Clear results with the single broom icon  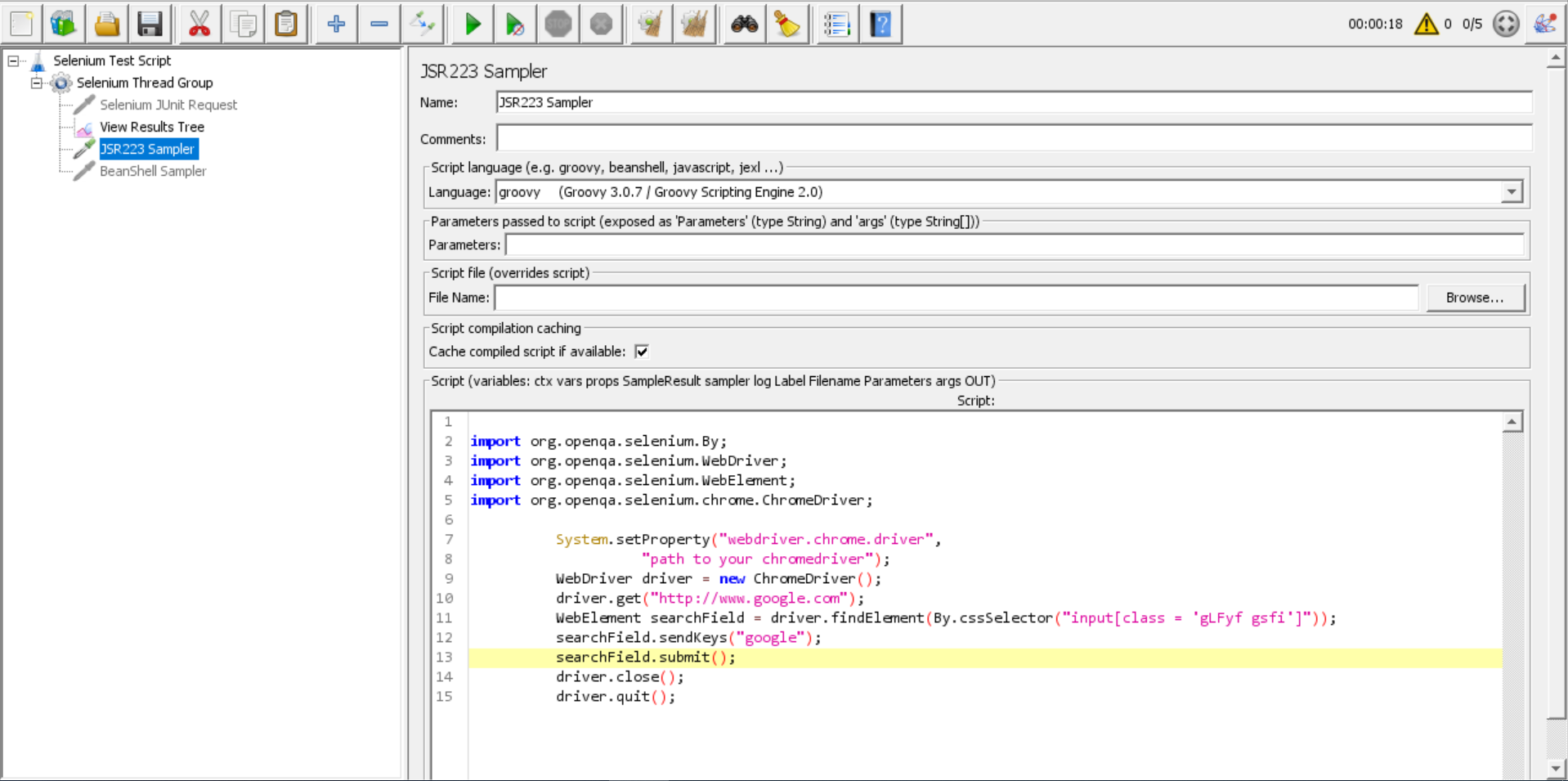click(651, 24)
